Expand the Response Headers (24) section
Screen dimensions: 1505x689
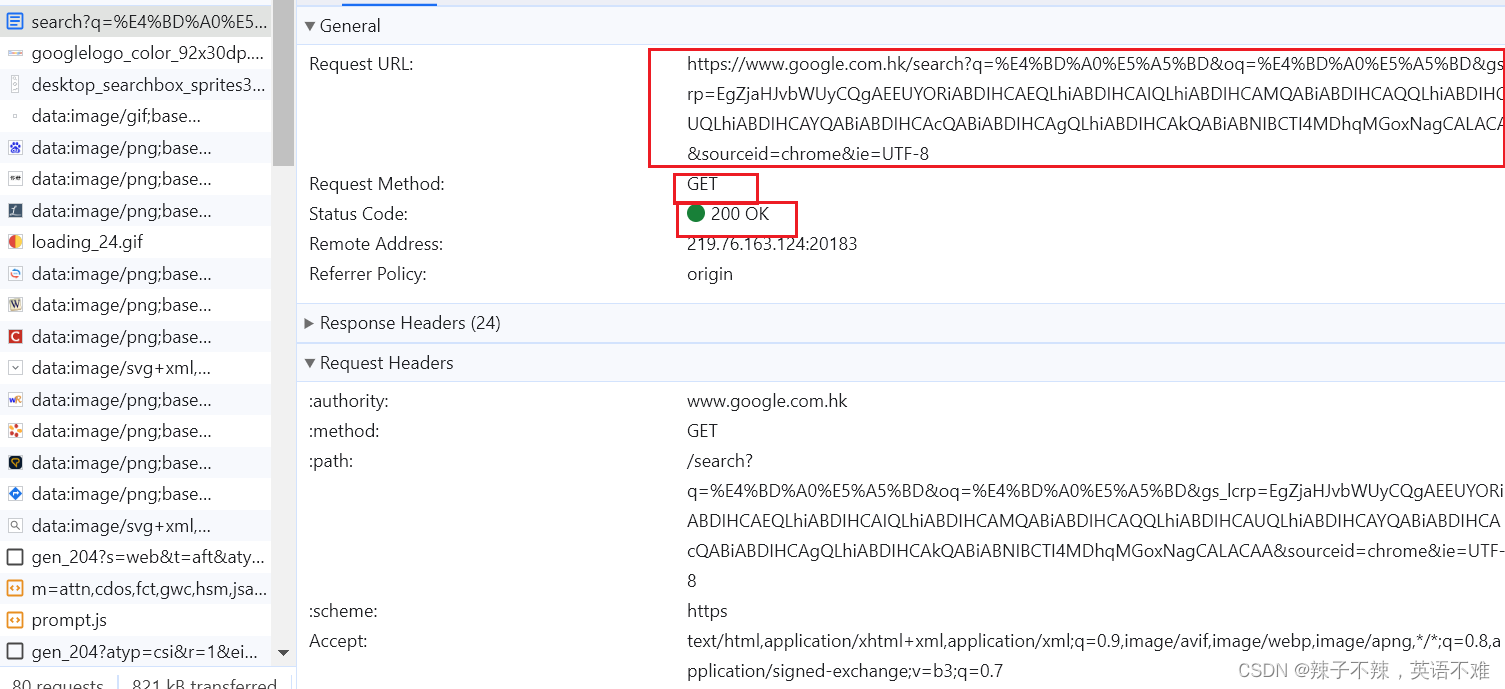(309, 323)
